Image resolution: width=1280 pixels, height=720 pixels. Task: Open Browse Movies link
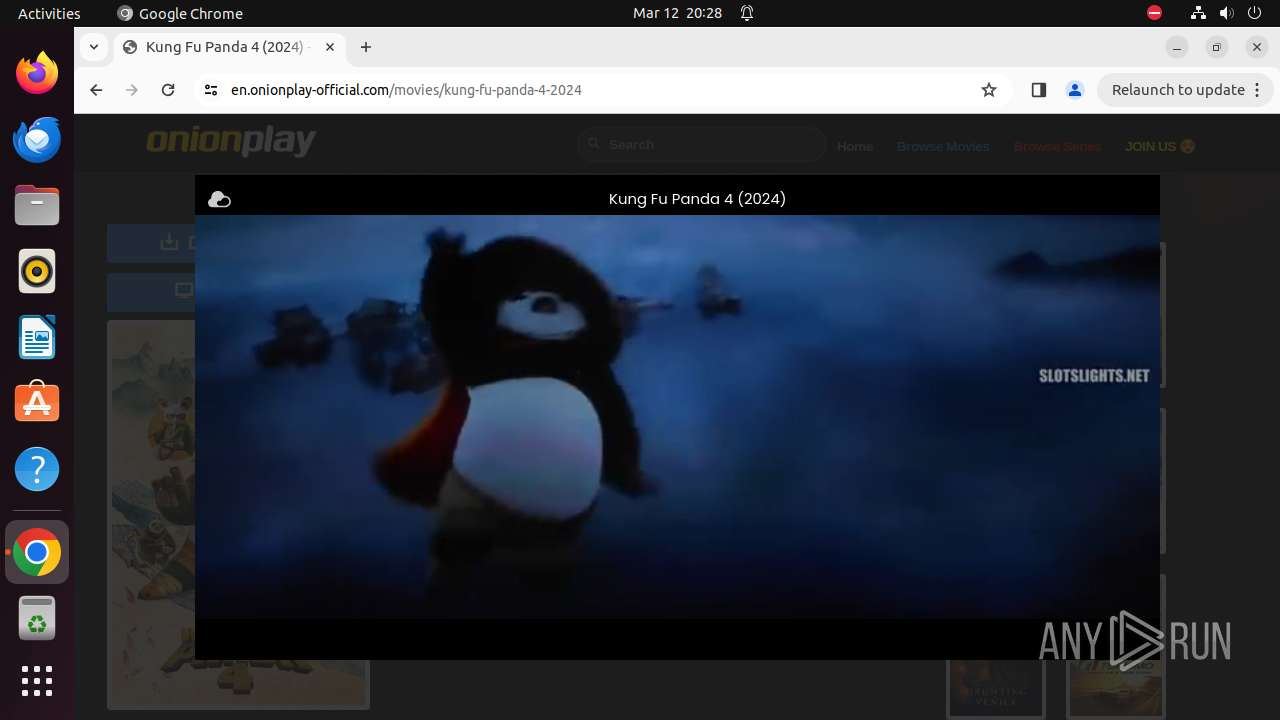943,146
